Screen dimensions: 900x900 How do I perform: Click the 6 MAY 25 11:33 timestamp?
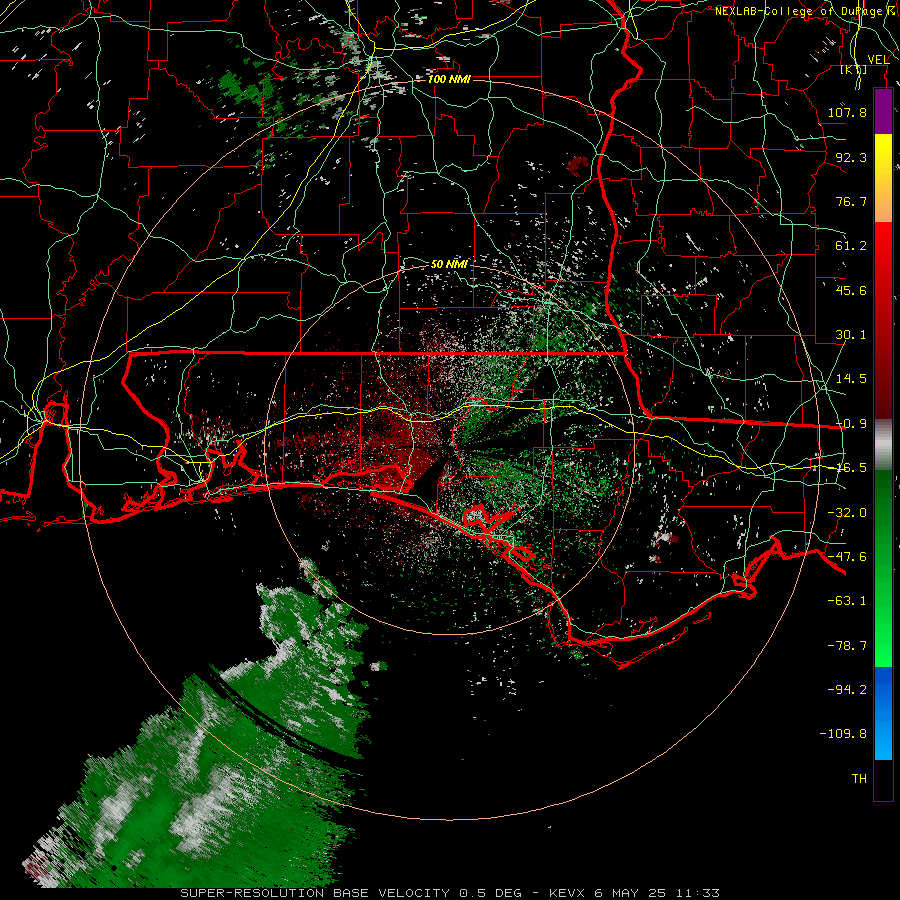click(x=657, y=893)
